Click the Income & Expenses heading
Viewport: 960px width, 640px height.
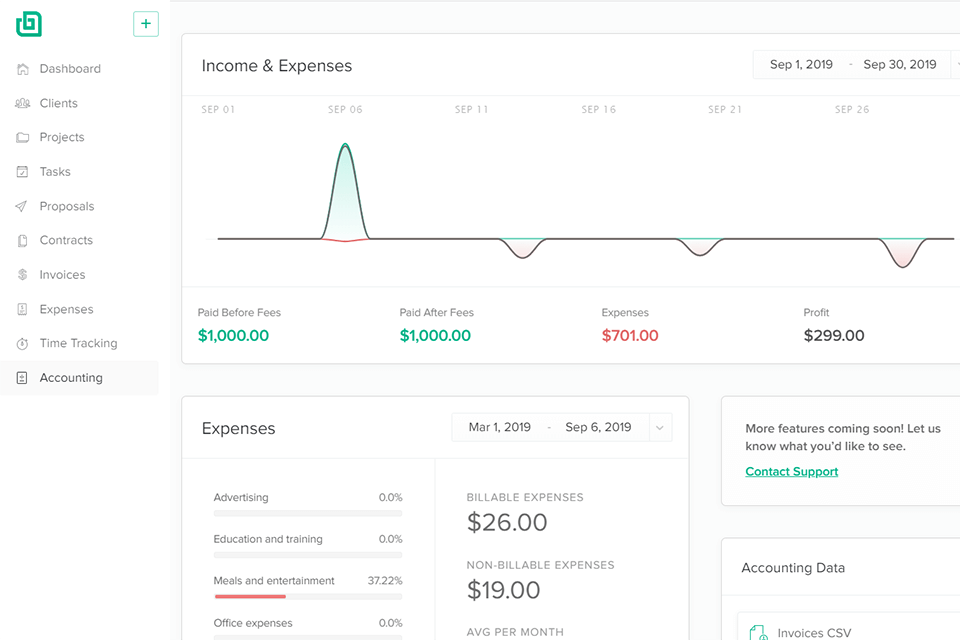point(277,66)
